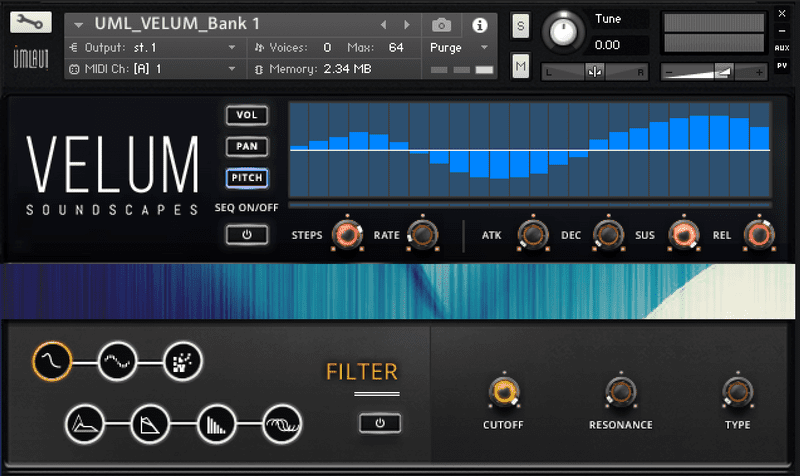Click the ATK knob
This screenshot has height=476, width=800.
click(533, 235)
